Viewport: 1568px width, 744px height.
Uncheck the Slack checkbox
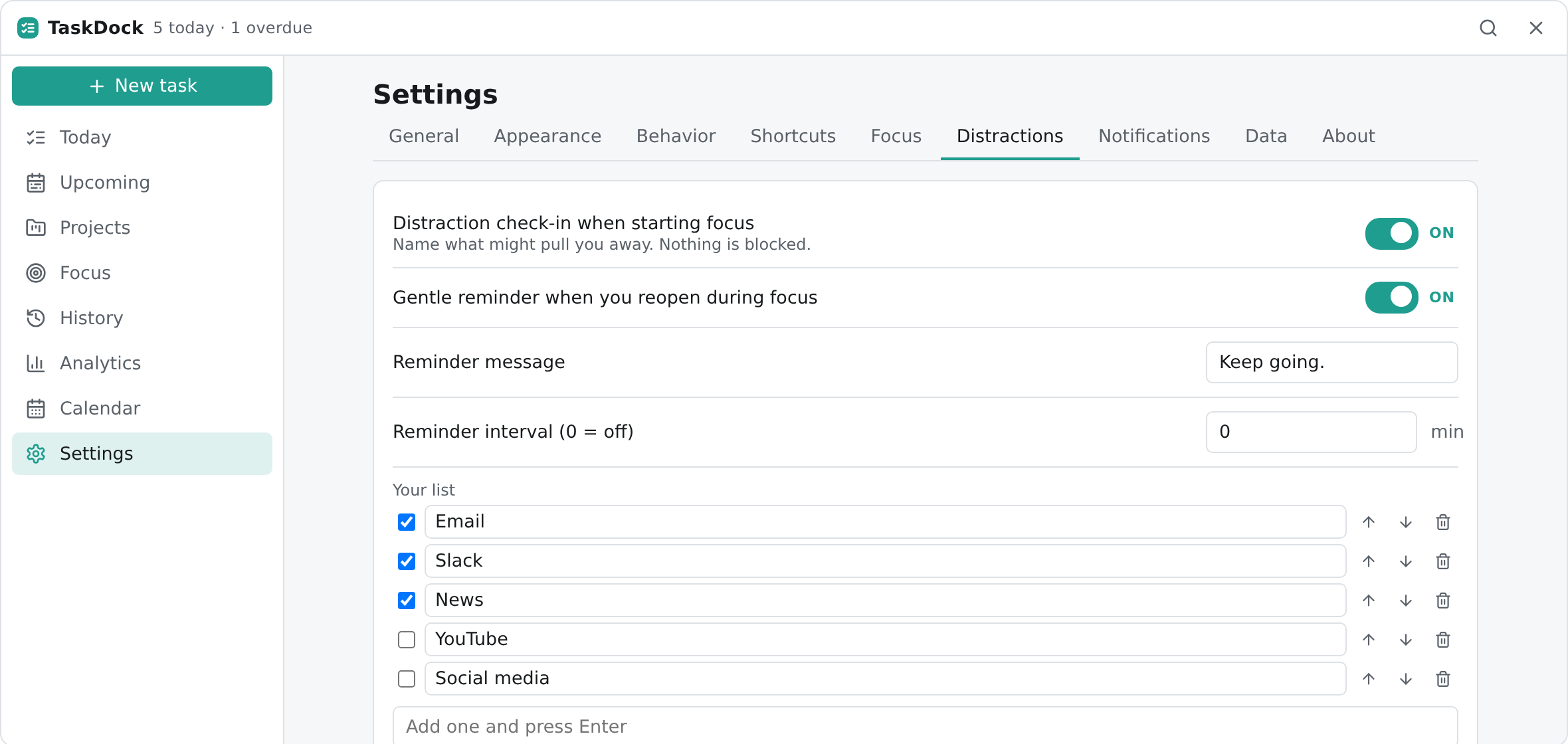point(407,561)
